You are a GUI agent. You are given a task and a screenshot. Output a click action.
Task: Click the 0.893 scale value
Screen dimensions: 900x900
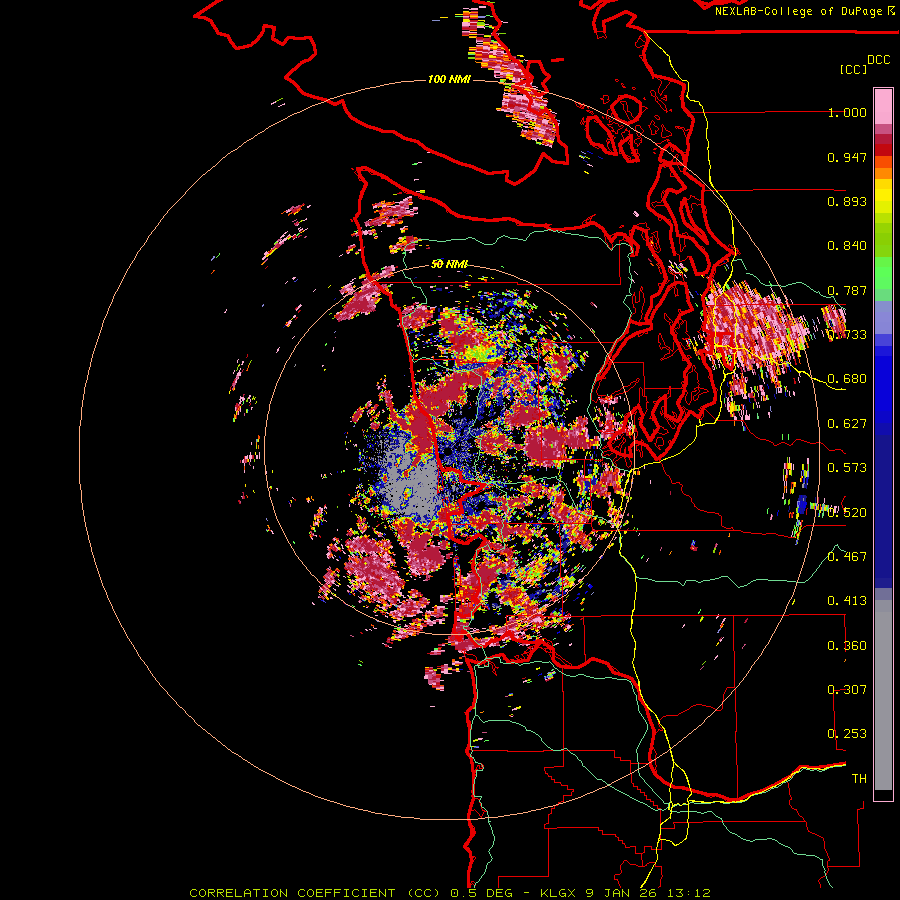[847, 201]
